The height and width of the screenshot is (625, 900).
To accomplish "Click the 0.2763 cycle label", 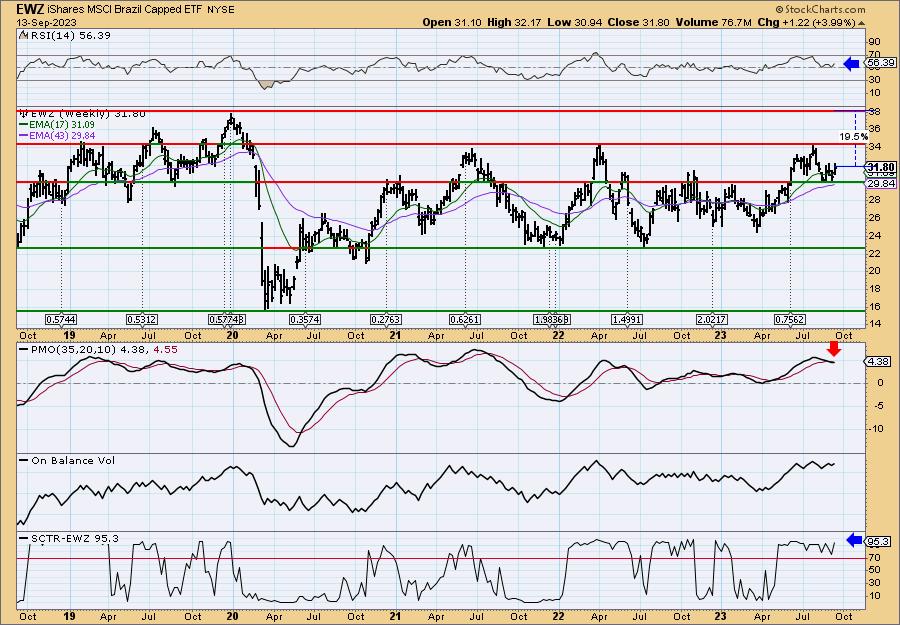I will coord(386,319).
